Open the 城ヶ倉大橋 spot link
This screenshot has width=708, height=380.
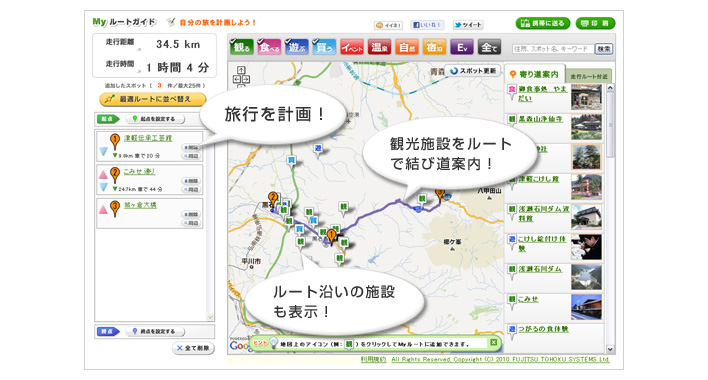click(140, 205)
